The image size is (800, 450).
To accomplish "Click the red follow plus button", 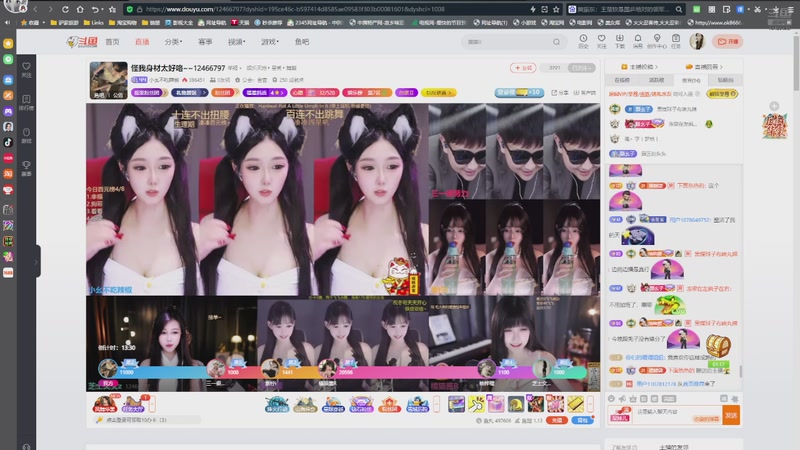I will click(x=523, y=67).
